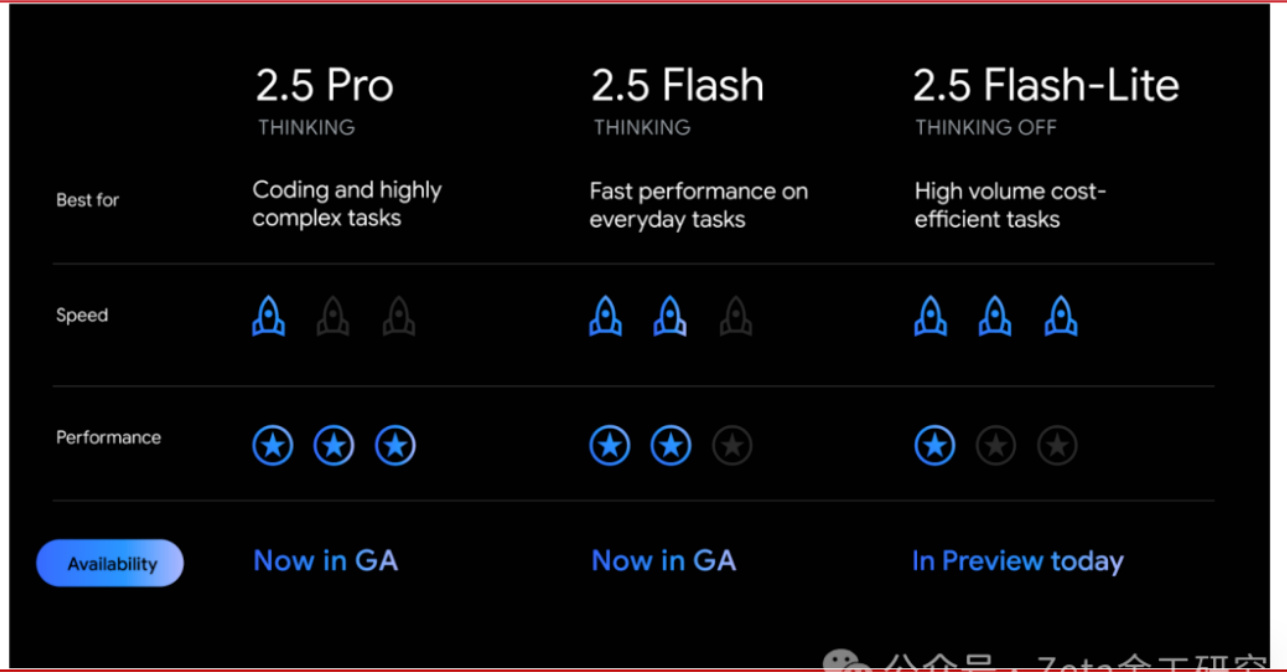Click the 2.5 Flash-Lite heading
The height and width of the screenshot is (672, 1287).
coord(1045,86)
